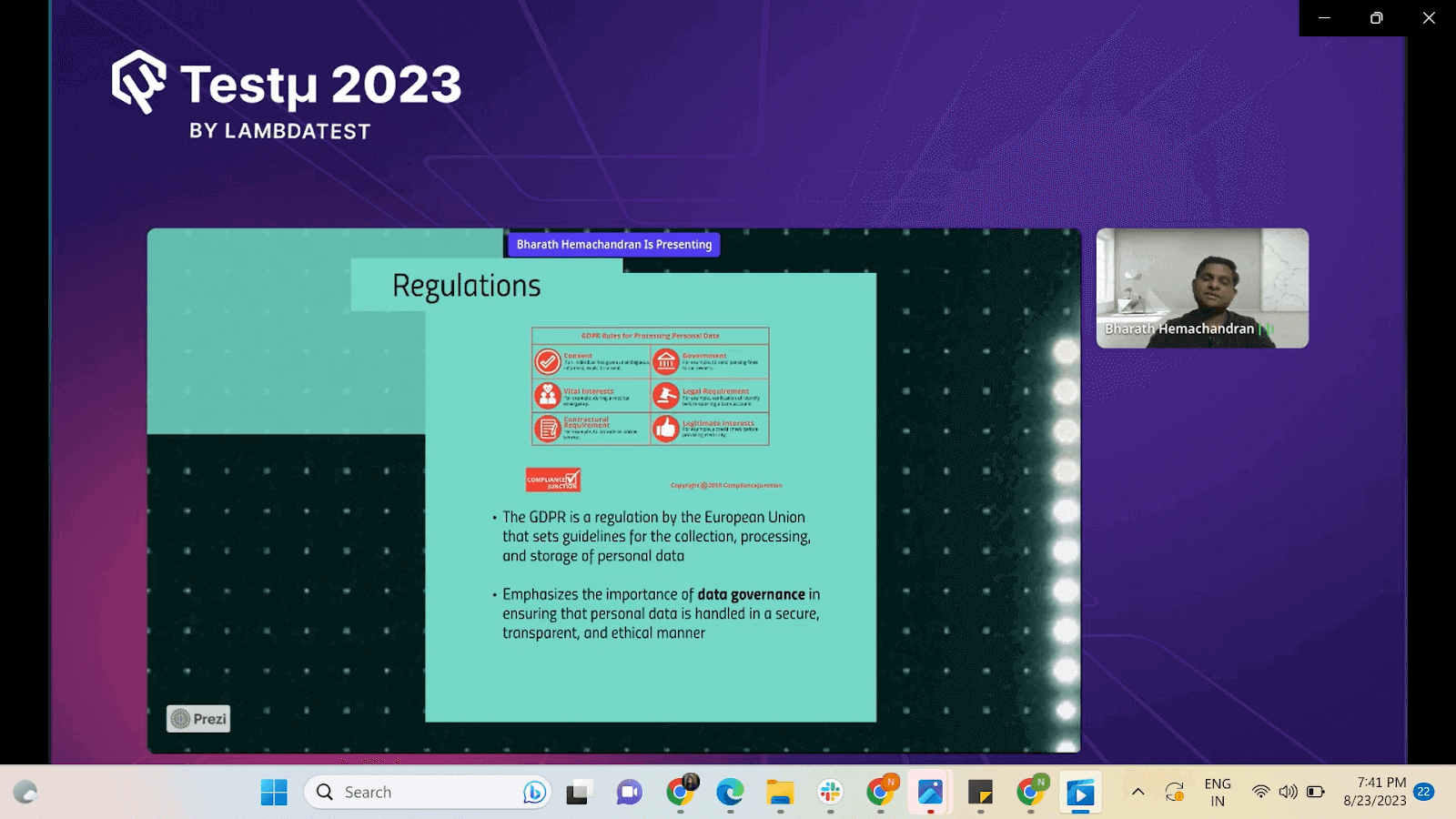Toggle Wi-Fi from the system tray
1456x819 pixels.
coord(1260,792)
